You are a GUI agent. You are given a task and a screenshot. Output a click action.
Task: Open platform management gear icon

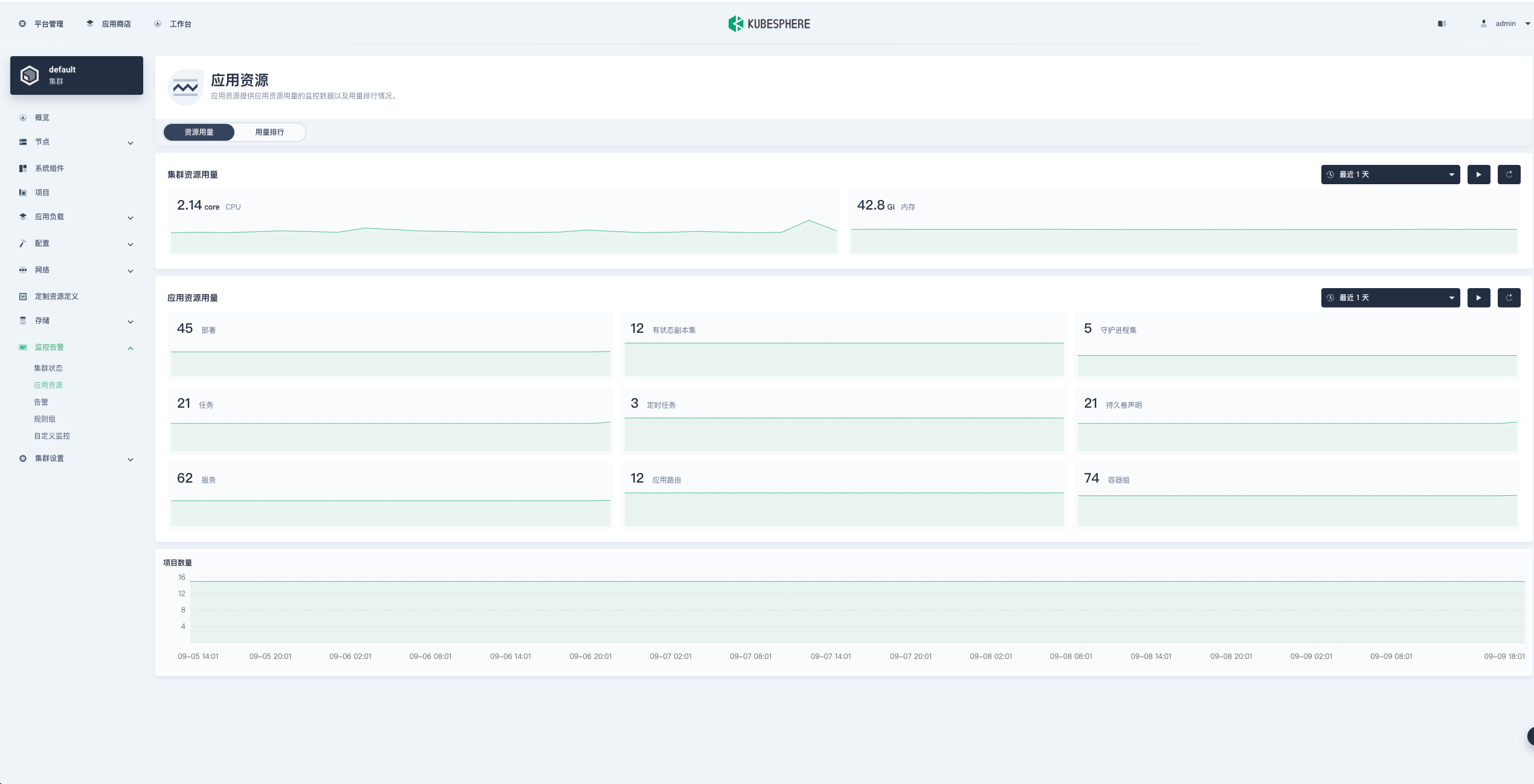pos(22,24)
